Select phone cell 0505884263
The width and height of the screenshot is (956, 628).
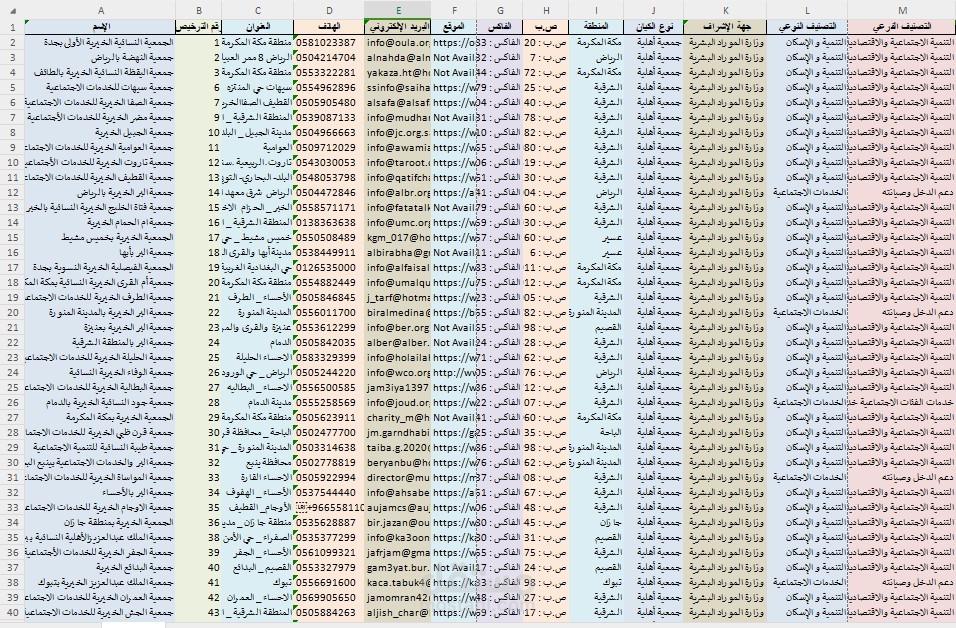329,612
